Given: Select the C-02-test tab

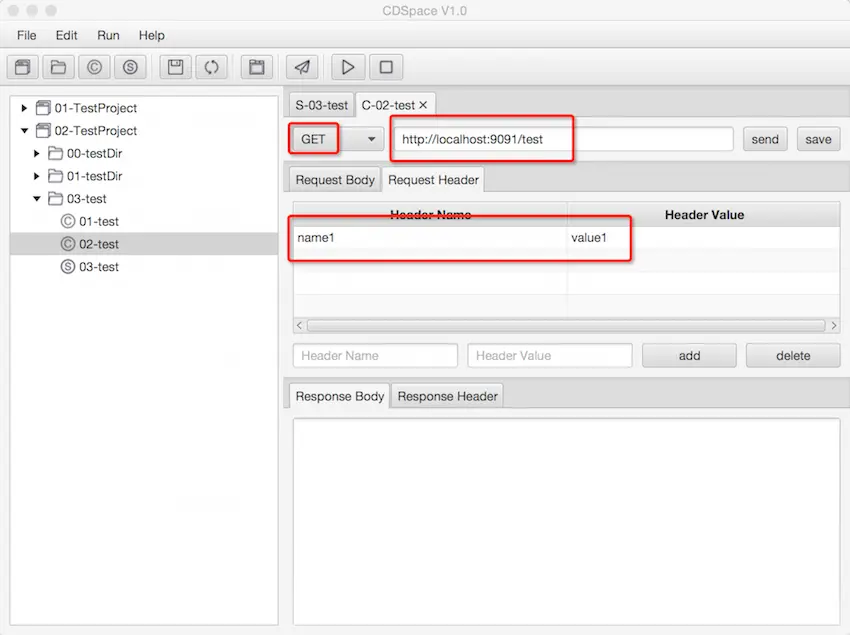Looking at the screenshot, I should click(388, 105).
